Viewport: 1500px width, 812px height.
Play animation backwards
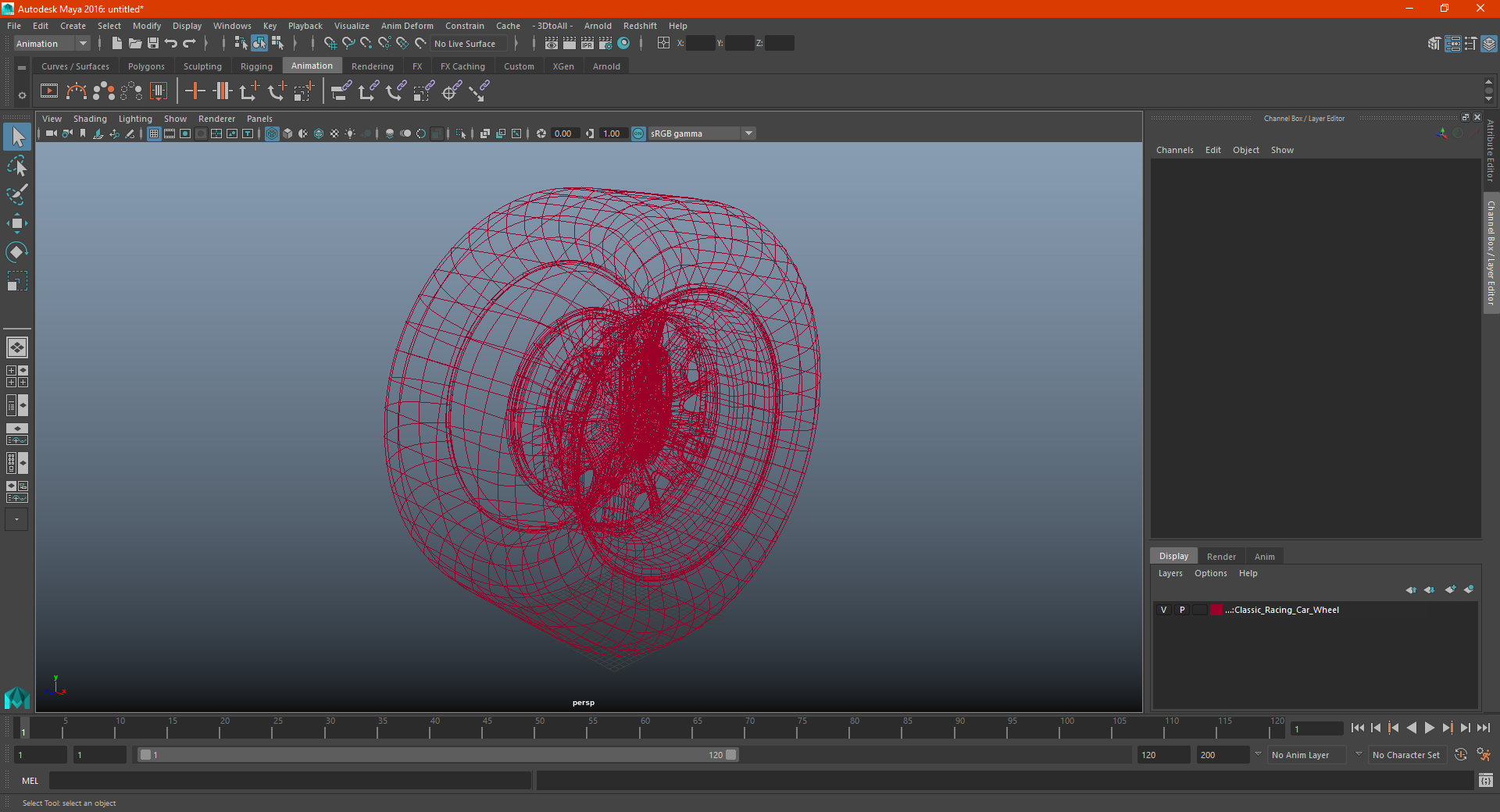(x=1411, y=728)
